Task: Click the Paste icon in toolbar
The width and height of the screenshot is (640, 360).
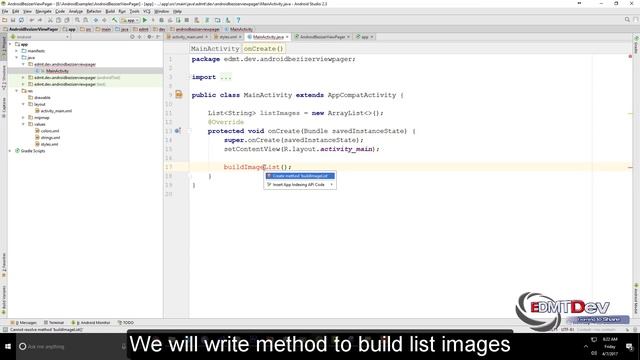Action: tap(67, 20)
